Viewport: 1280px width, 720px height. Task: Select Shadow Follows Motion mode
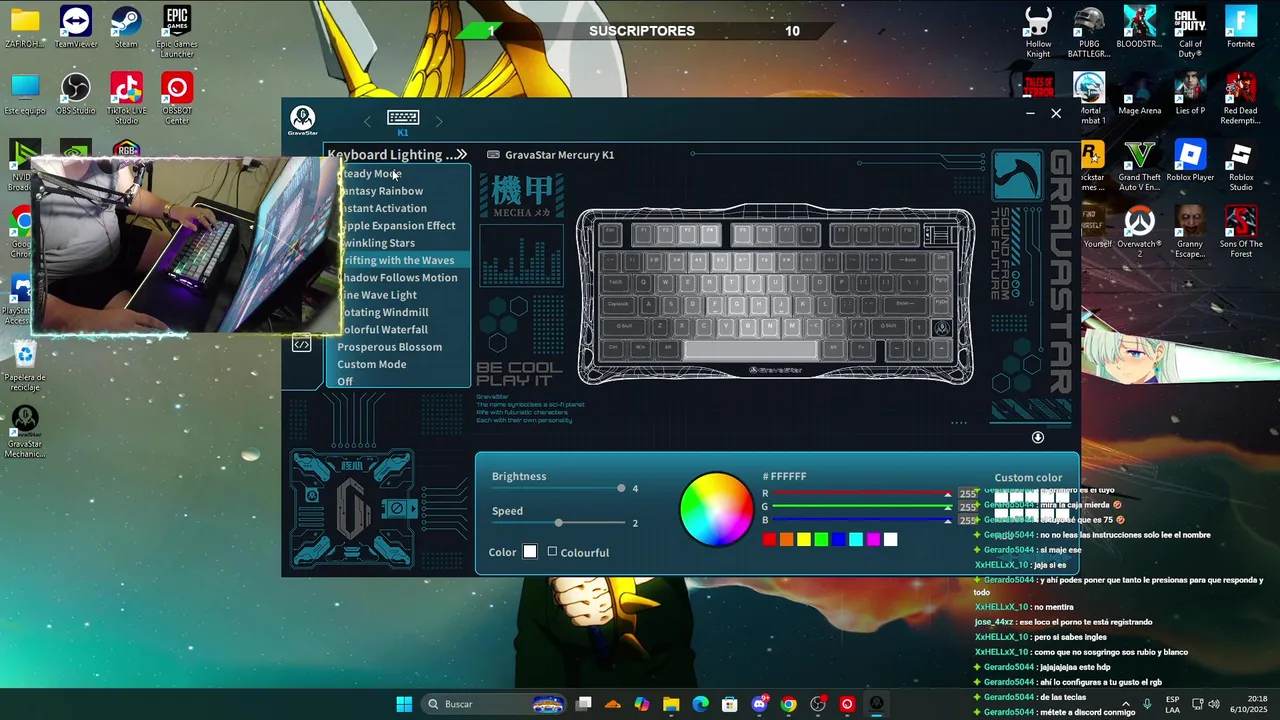point(398,277)
